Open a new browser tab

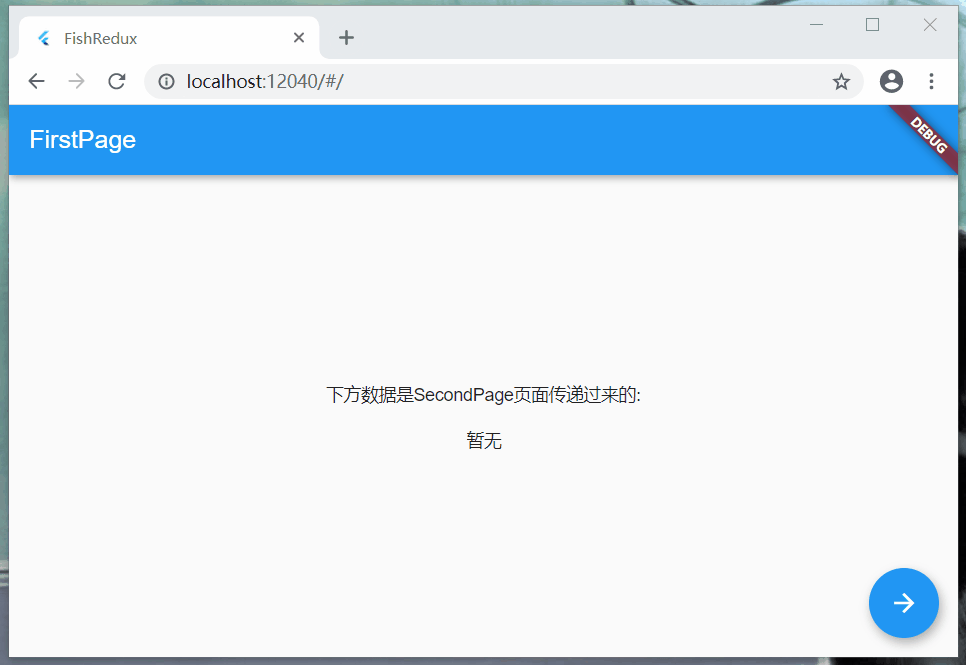pyautogui.click(x=346, y=37)
